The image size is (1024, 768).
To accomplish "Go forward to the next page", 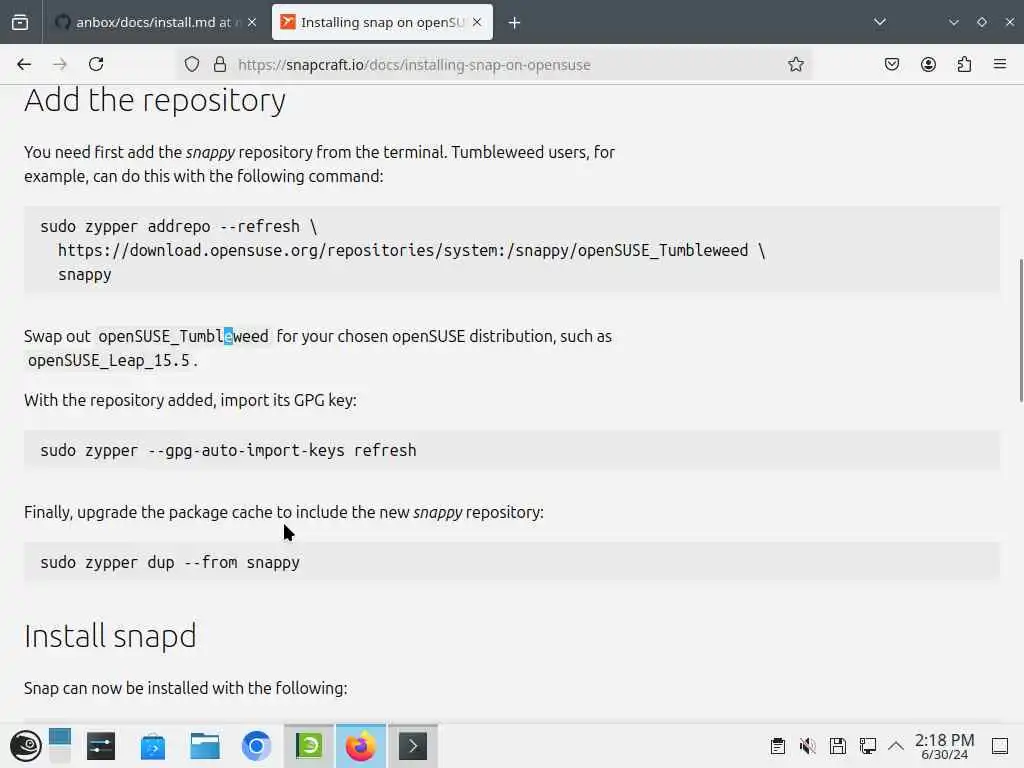I will [60, 64].
